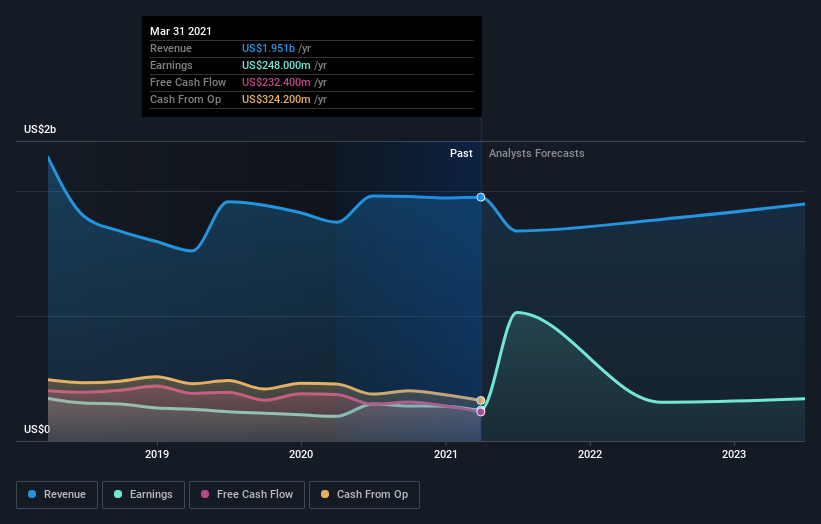
Task: Click the 'Earnings' row label in tooltip
Action: coord(171,65)
